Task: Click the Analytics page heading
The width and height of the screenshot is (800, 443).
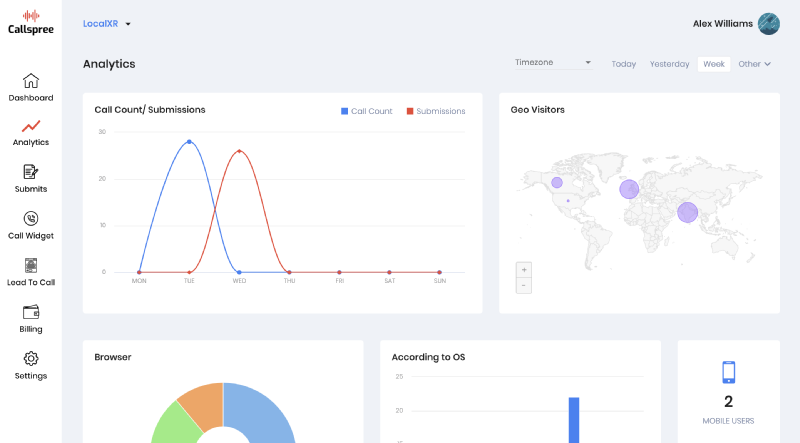Action: pyautogui.click(x=109, y=64)
